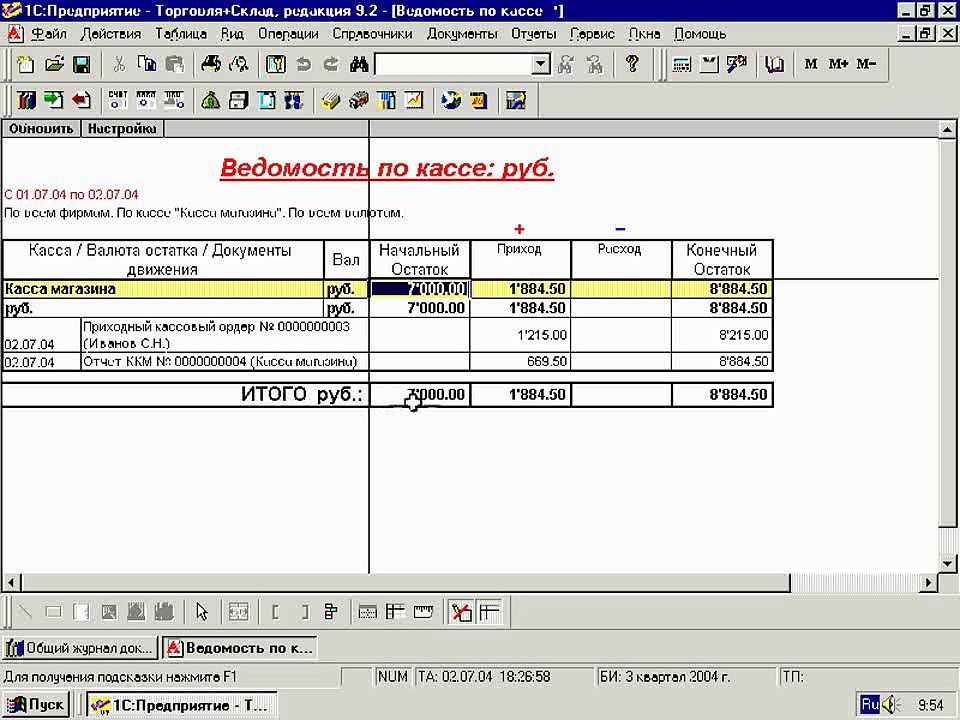
Task: Click the Пуск Start button
Action: [x=36, y=705]
